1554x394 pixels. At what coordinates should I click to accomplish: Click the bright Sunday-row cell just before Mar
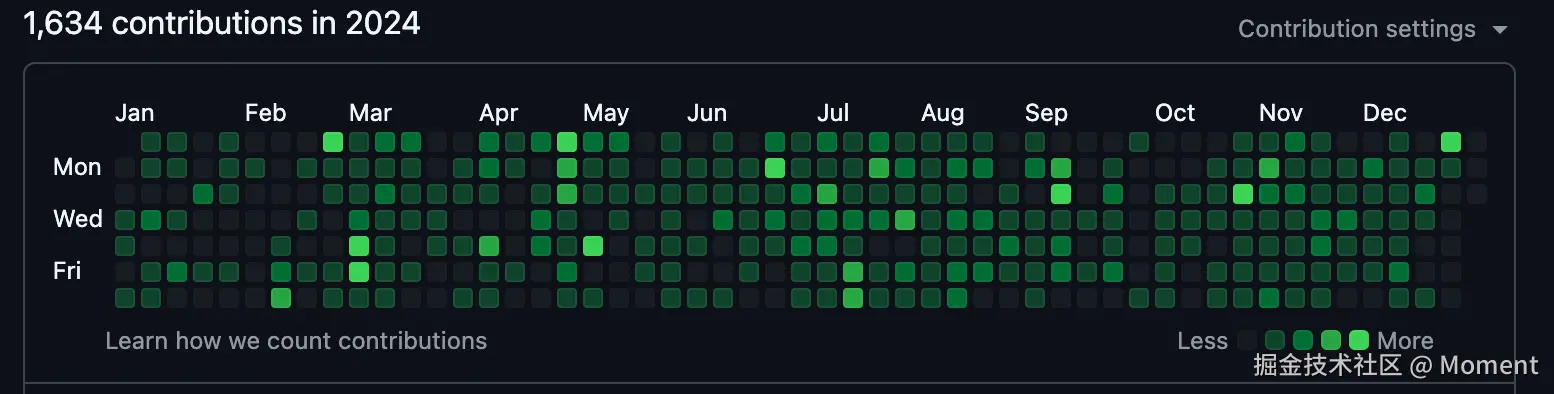[x=333, y=142]
